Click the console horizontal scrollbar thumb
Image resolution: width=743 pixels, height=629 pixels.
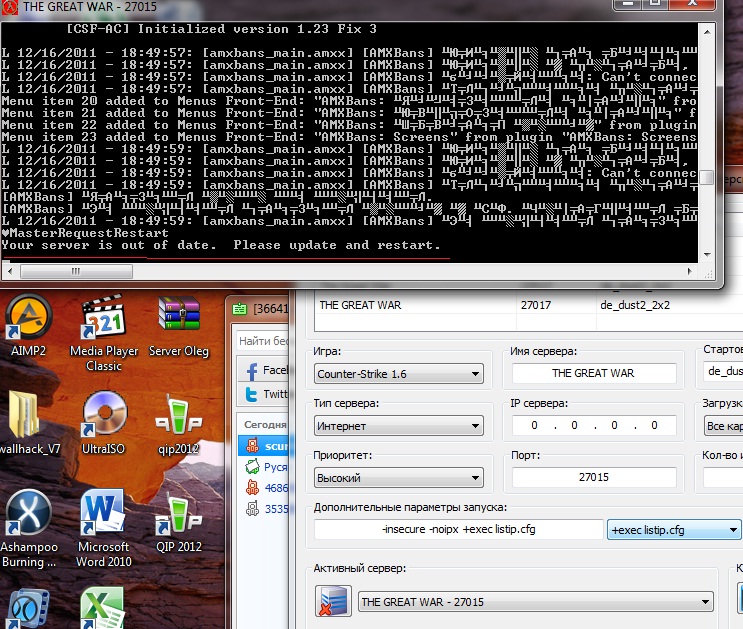76,272
